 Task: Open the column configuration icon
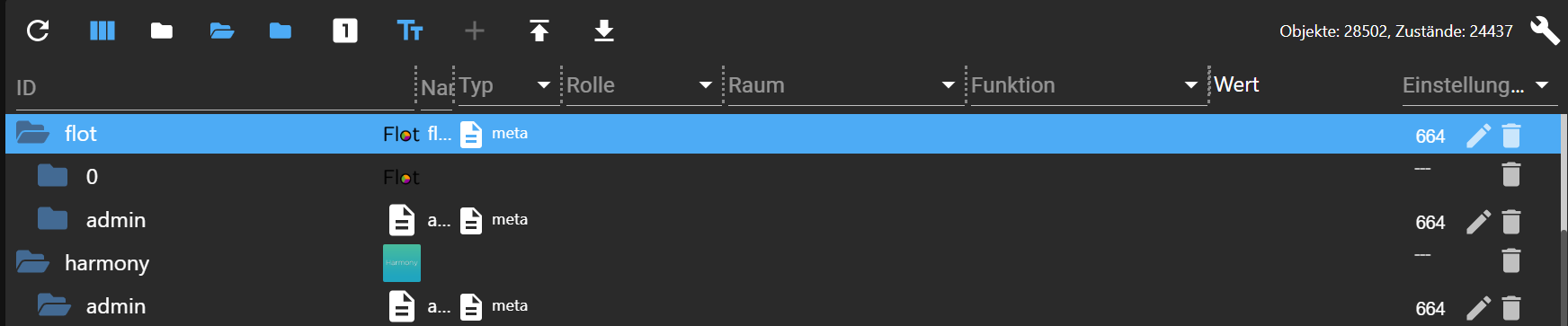pyautogui.click(x=102, y=31)
